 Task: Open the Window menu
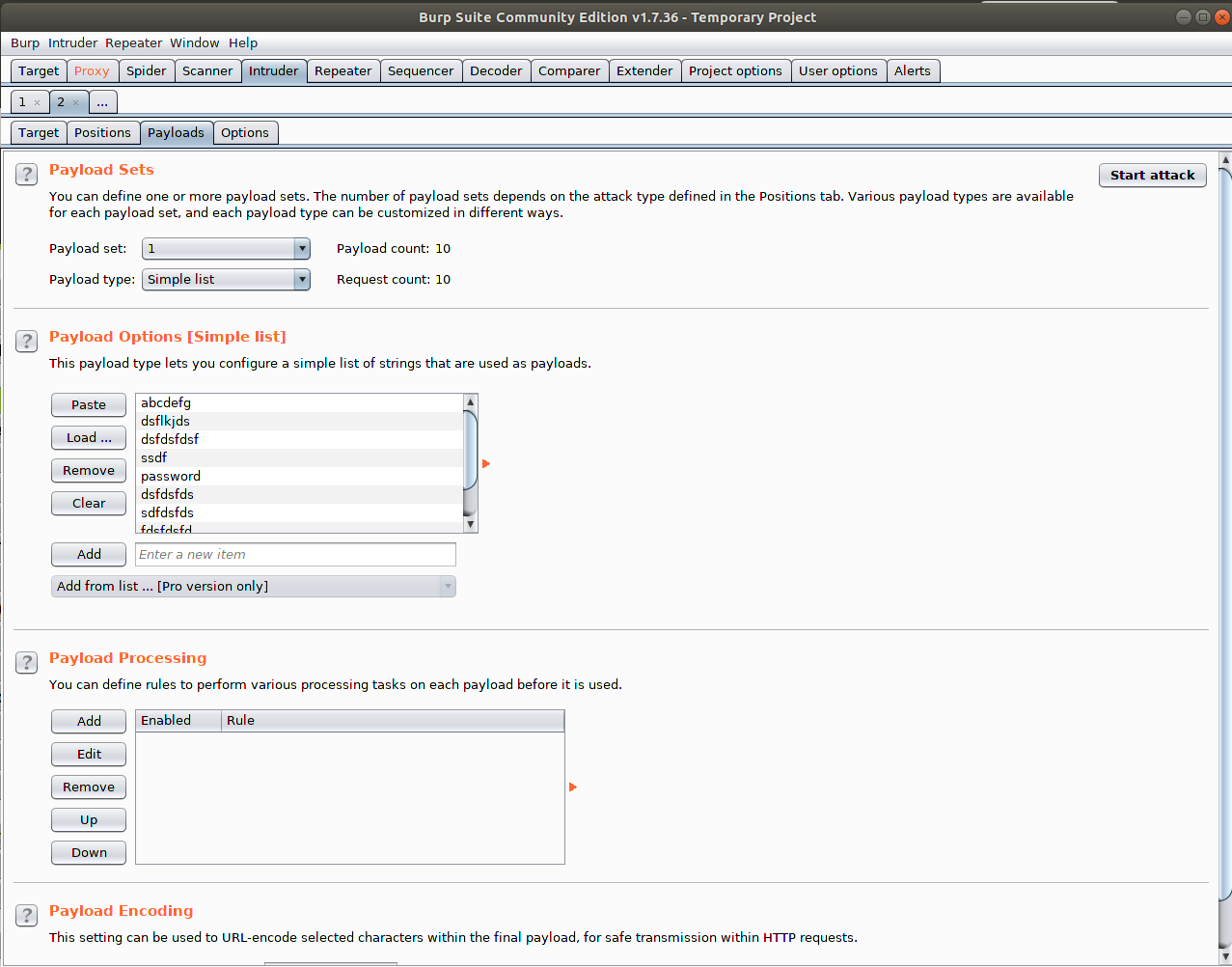[x=195, y=43]
